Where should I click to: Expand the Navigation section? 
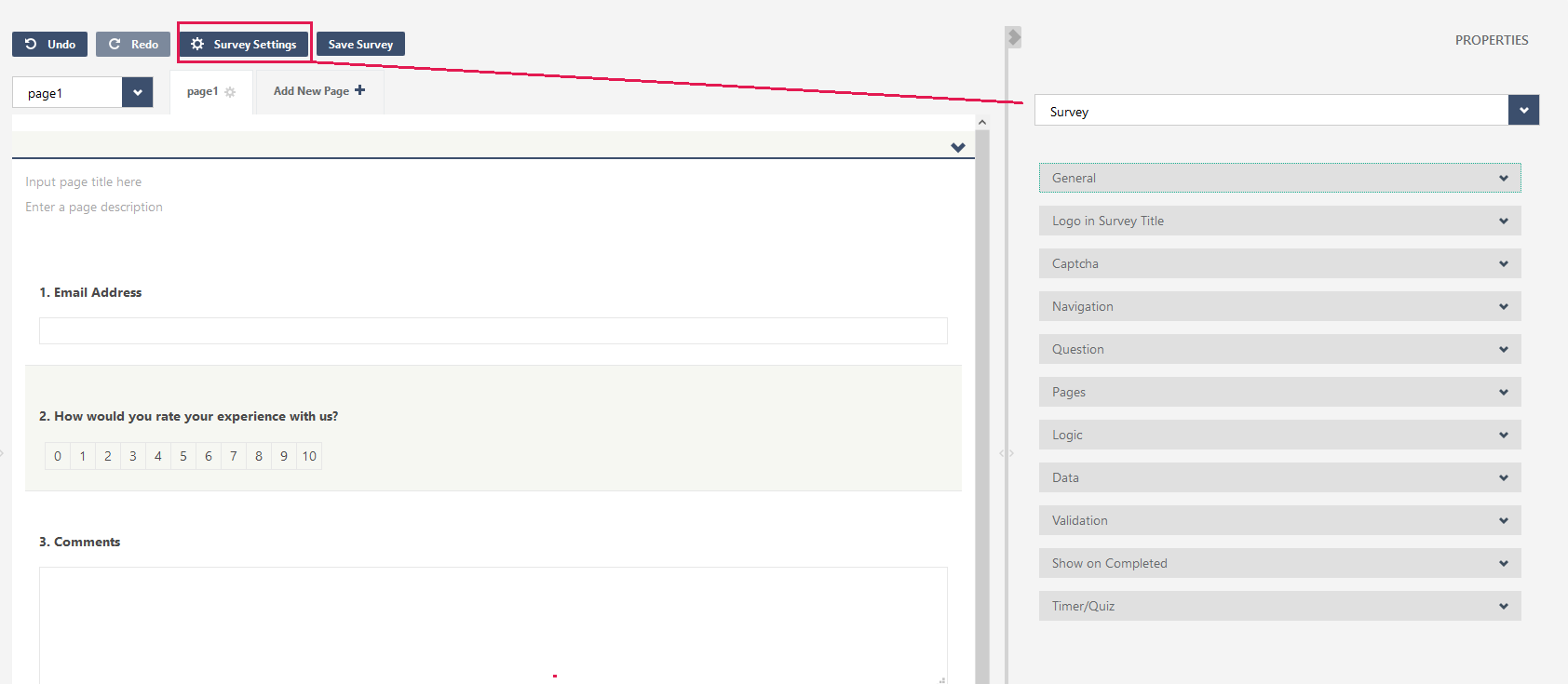click(x=1280, y=306)
